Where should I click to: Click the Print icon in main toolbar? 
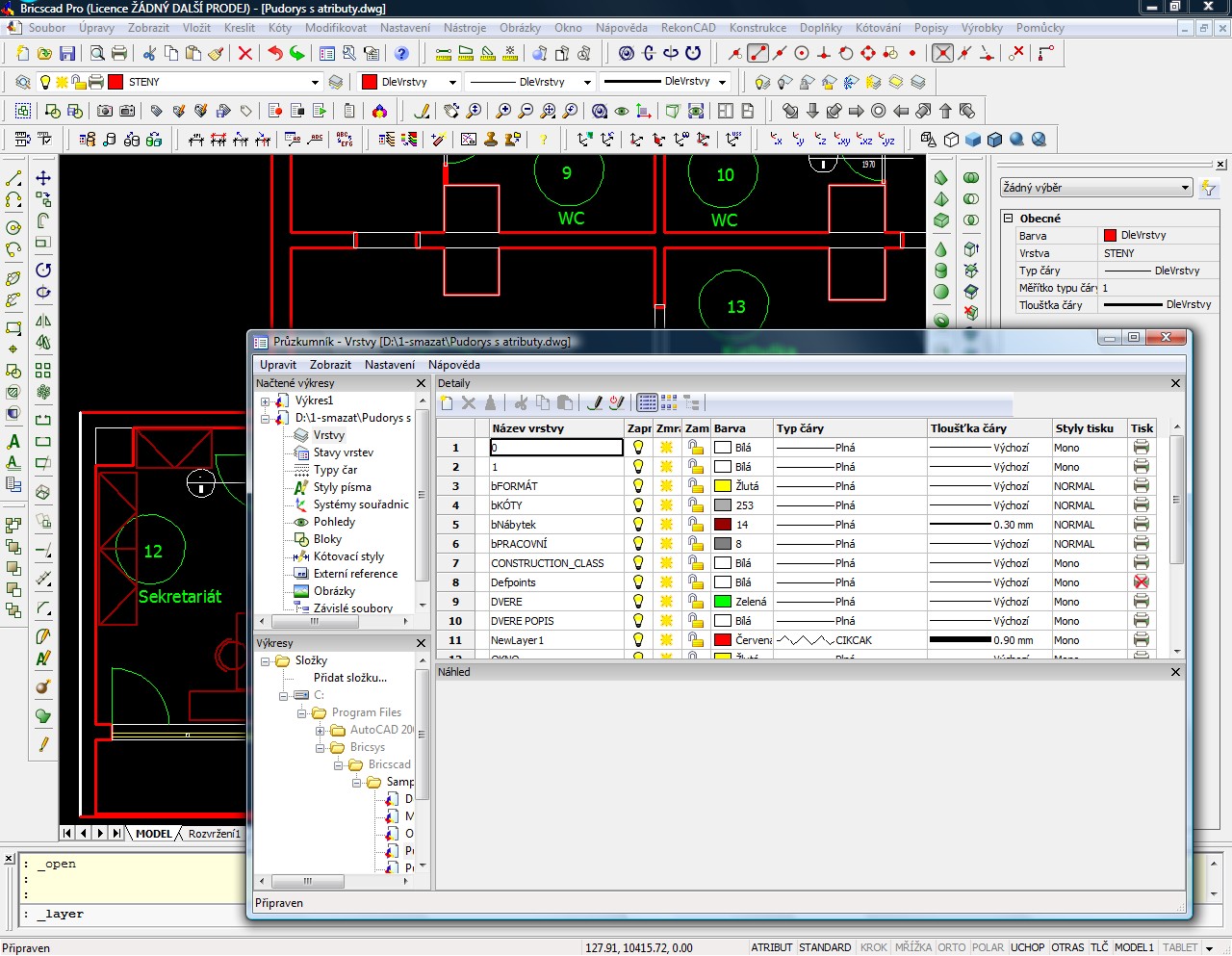pyautogui.click(x=119, y=54)
